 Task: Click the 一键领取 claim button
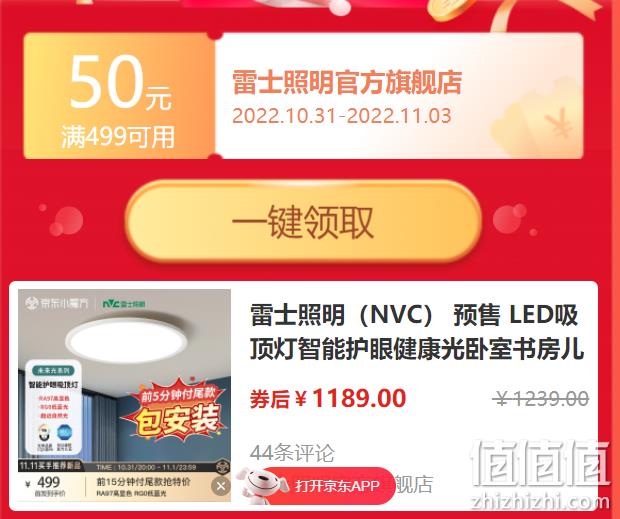pos(303,221)
